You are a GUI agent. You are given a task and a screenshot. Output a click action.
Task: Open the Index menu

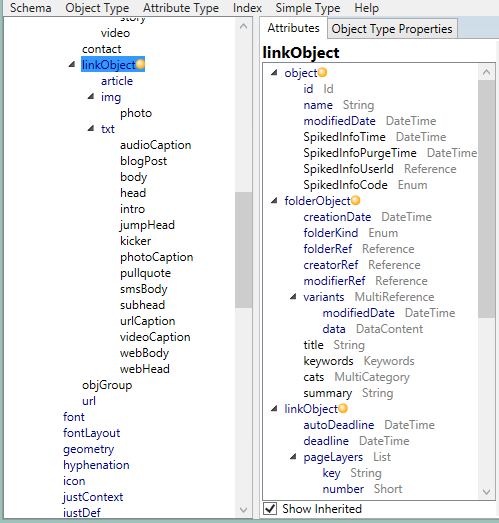click(247, 8)
